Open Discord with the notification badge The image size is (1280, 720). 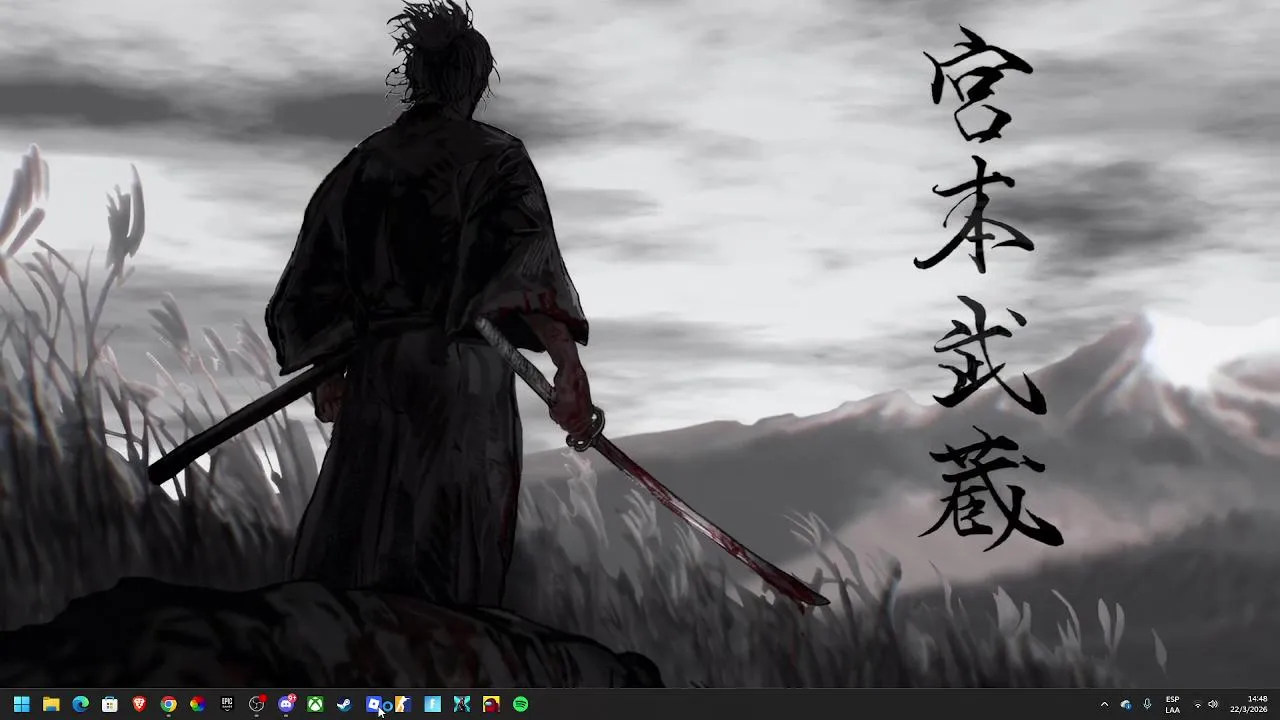pos(287,704)
